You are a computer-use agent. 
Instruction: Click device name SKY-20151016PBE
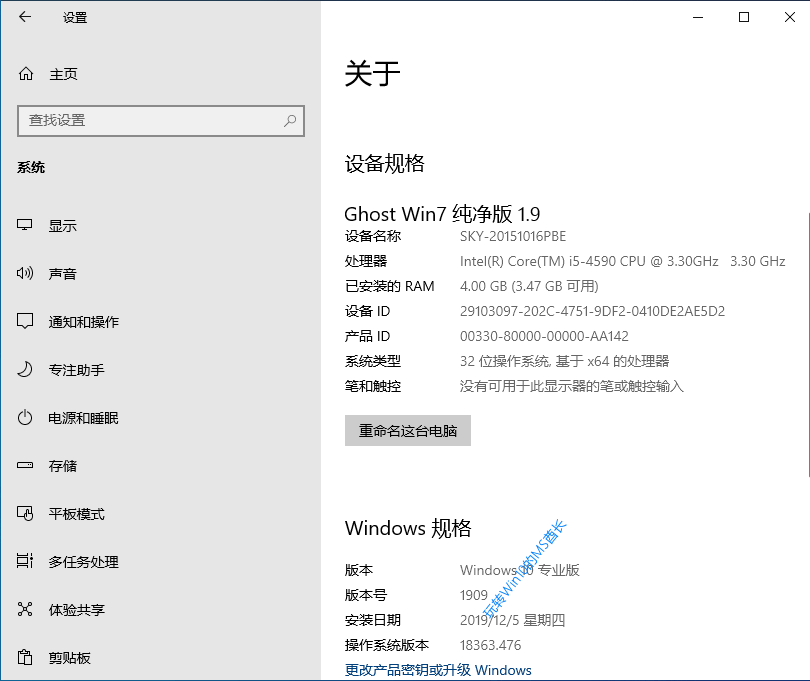click(x=513, y=236)
